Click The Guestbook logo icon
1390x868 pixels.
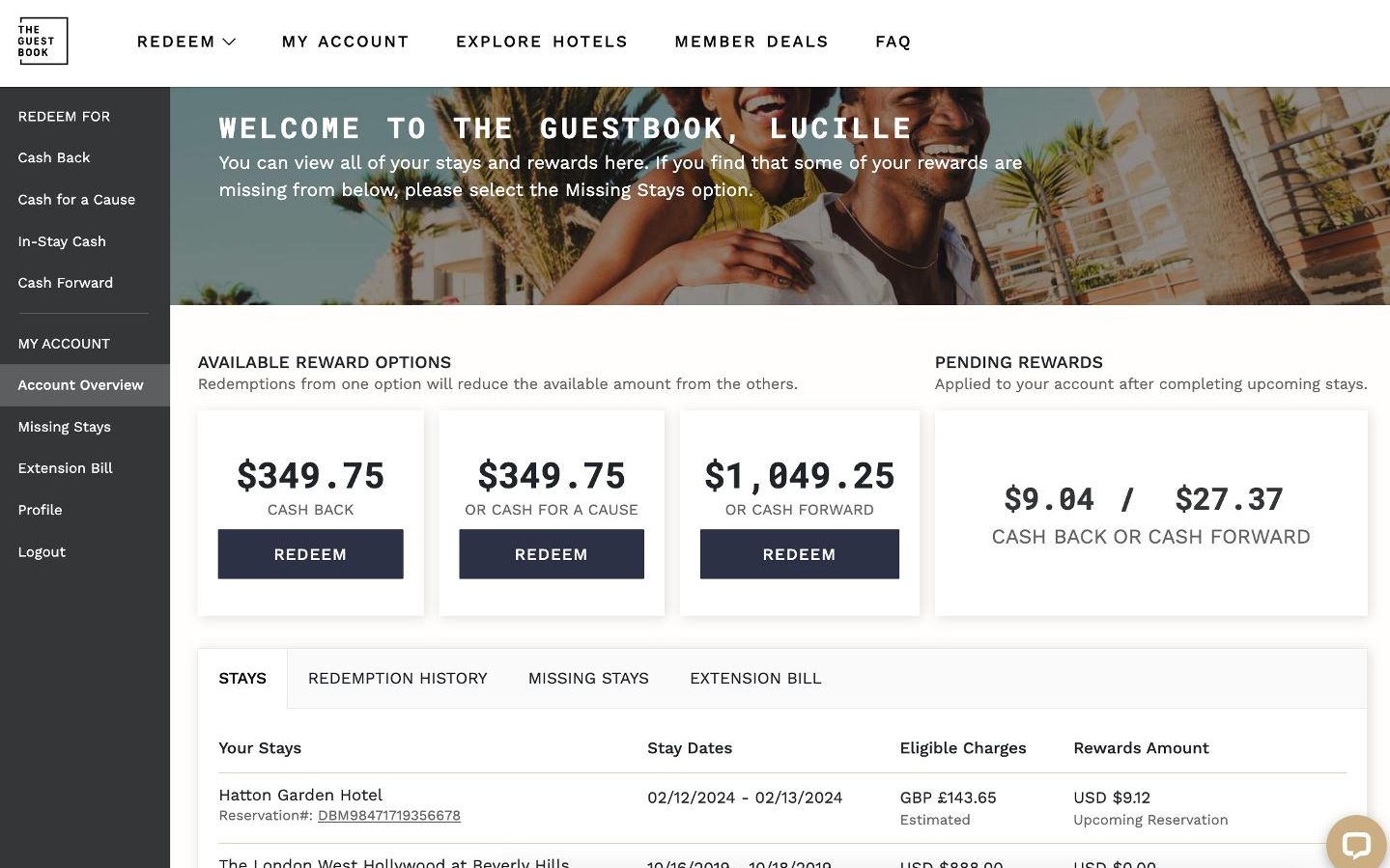43,42
